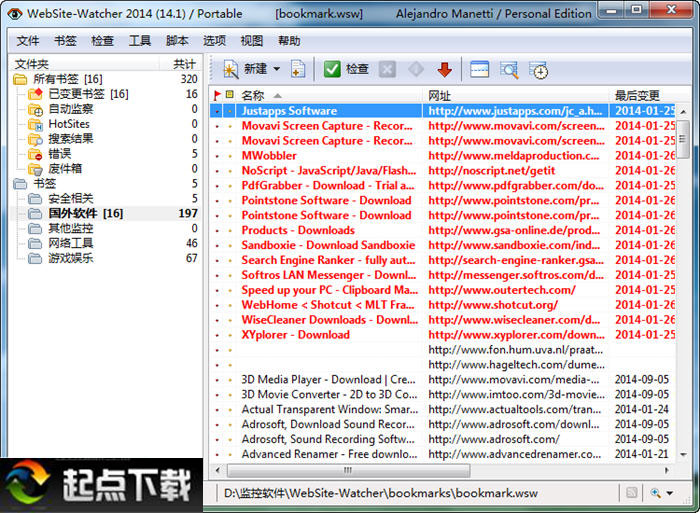The width and height of the screenshot is (700, 513).
Task: Click the horizontal scrollbar right arrow
Action: 667,470
